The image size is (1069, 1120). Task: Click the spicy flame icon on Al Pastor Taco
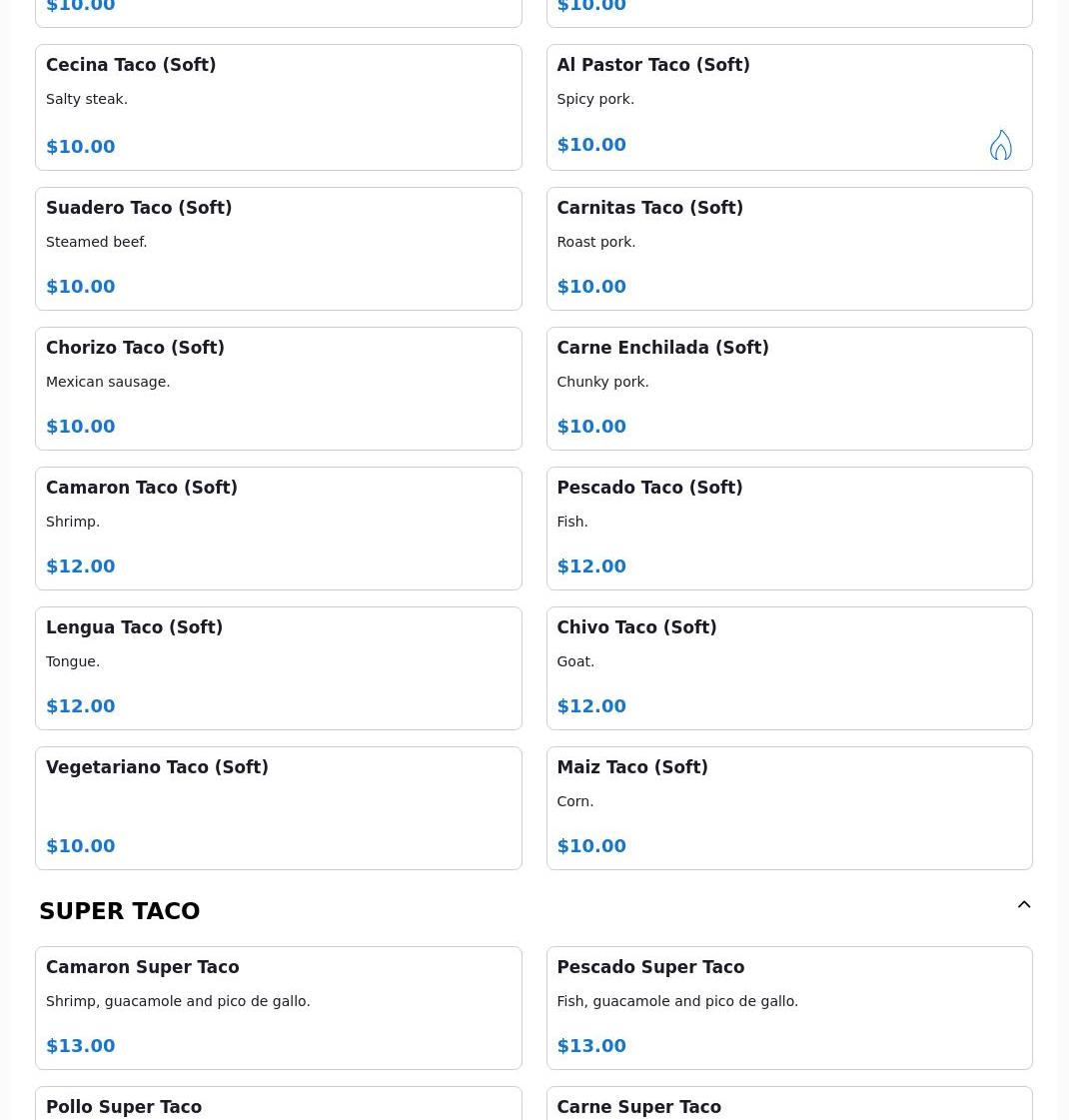click(1000, 145)
